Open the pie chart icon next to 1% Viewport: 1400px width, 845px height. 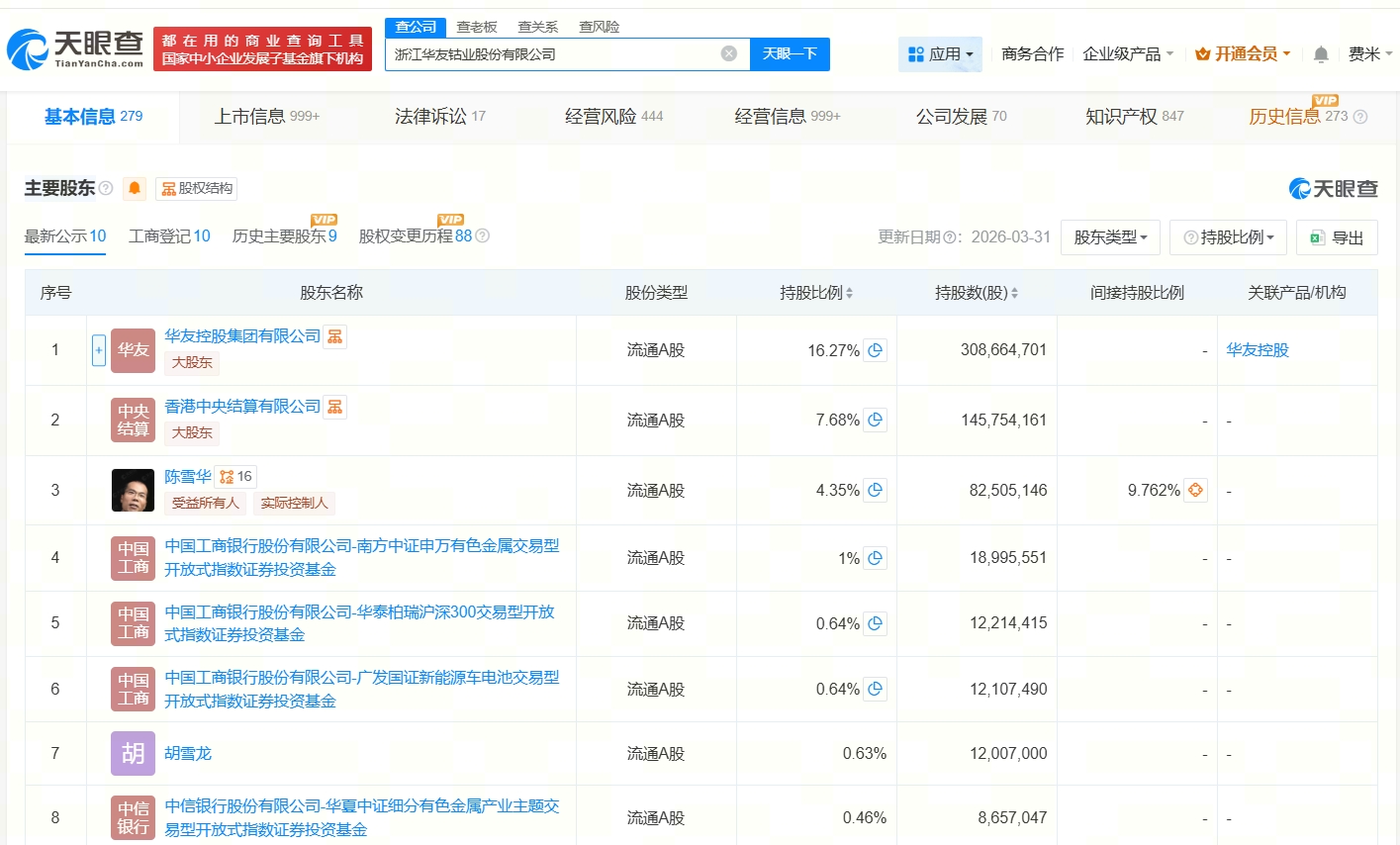click(x=875, y=559)
